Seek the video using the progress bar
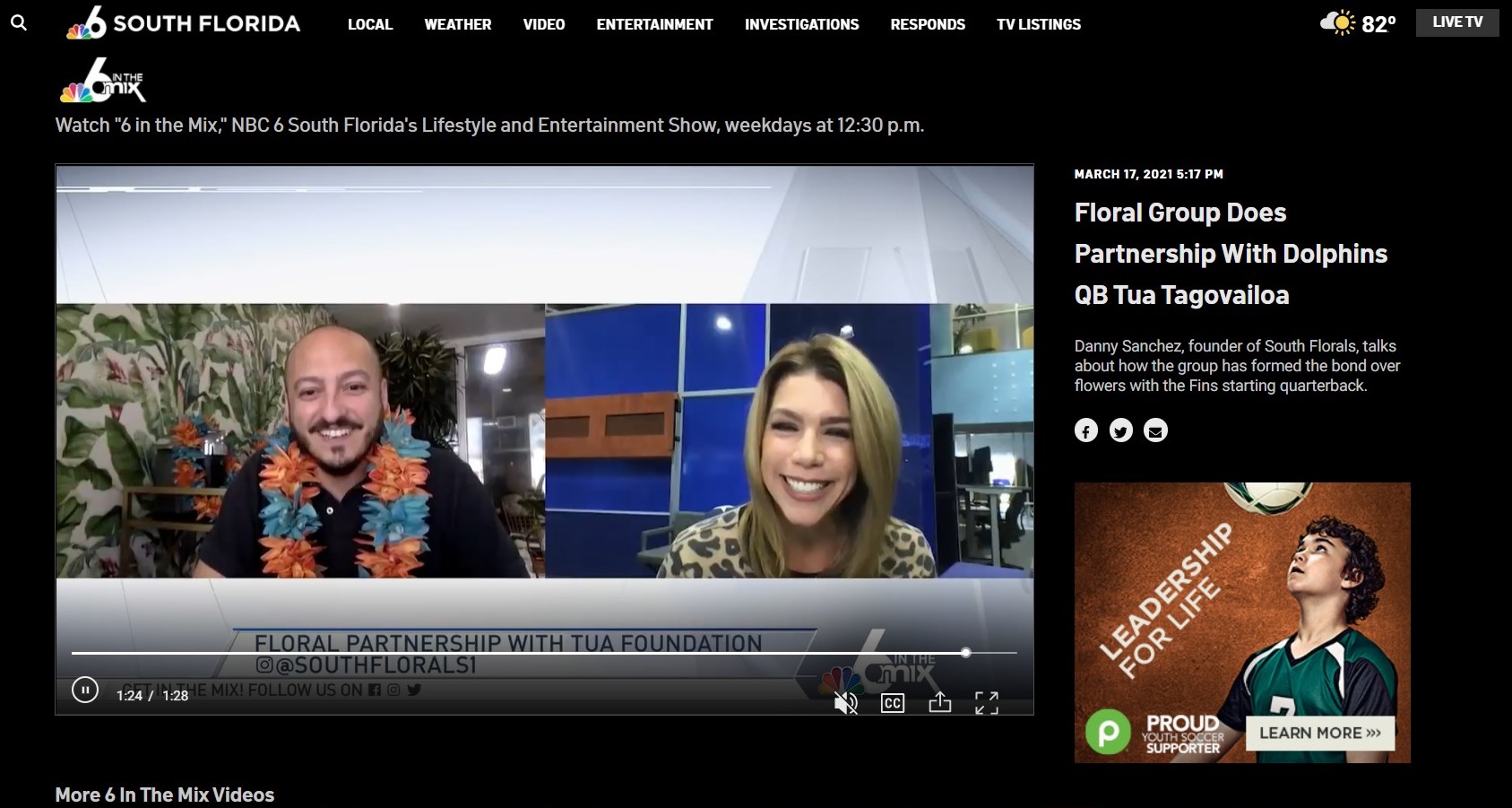The image size is (1512, 808). click(x=544, y=653)
